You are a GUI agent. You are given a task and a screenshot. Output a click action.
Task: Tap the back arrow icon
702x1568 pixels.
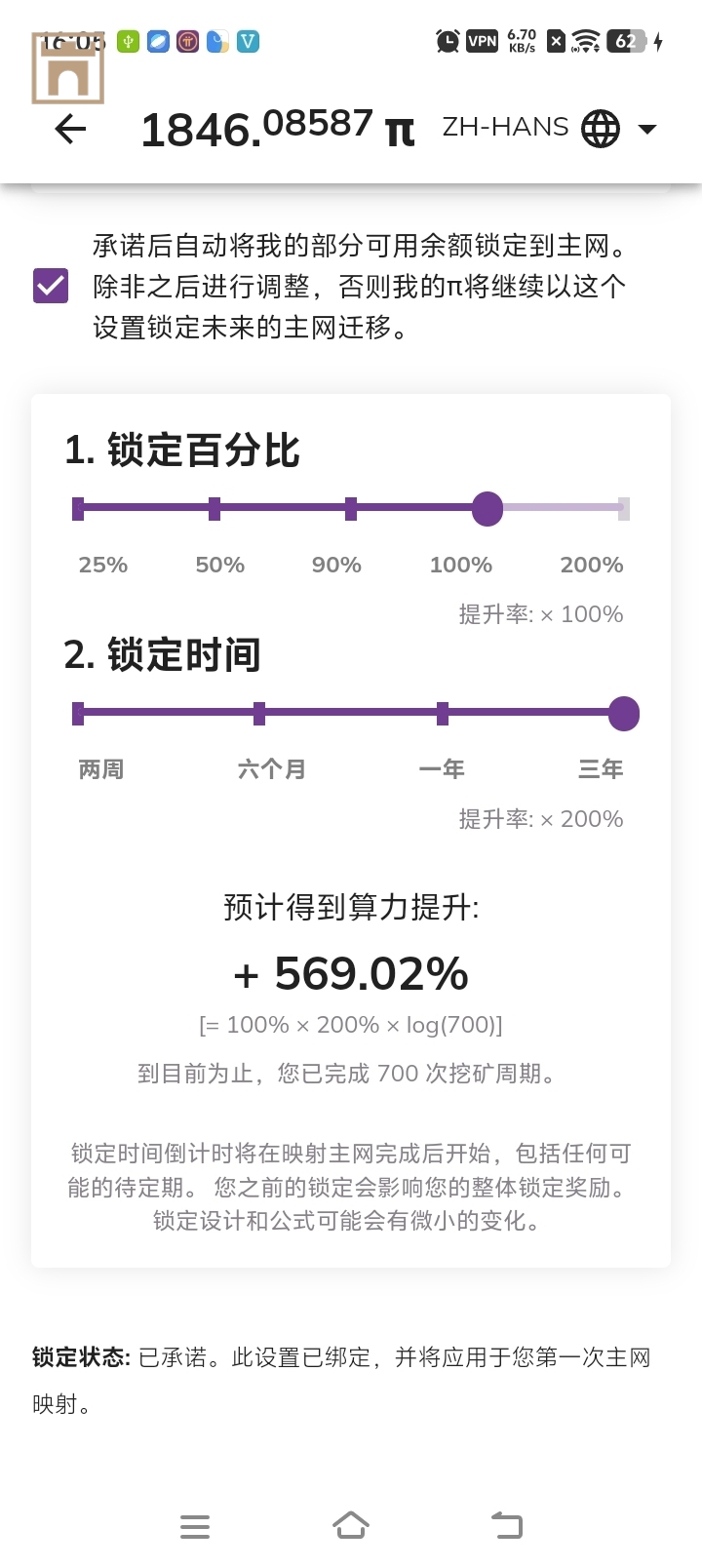click(x=70, y=129)
